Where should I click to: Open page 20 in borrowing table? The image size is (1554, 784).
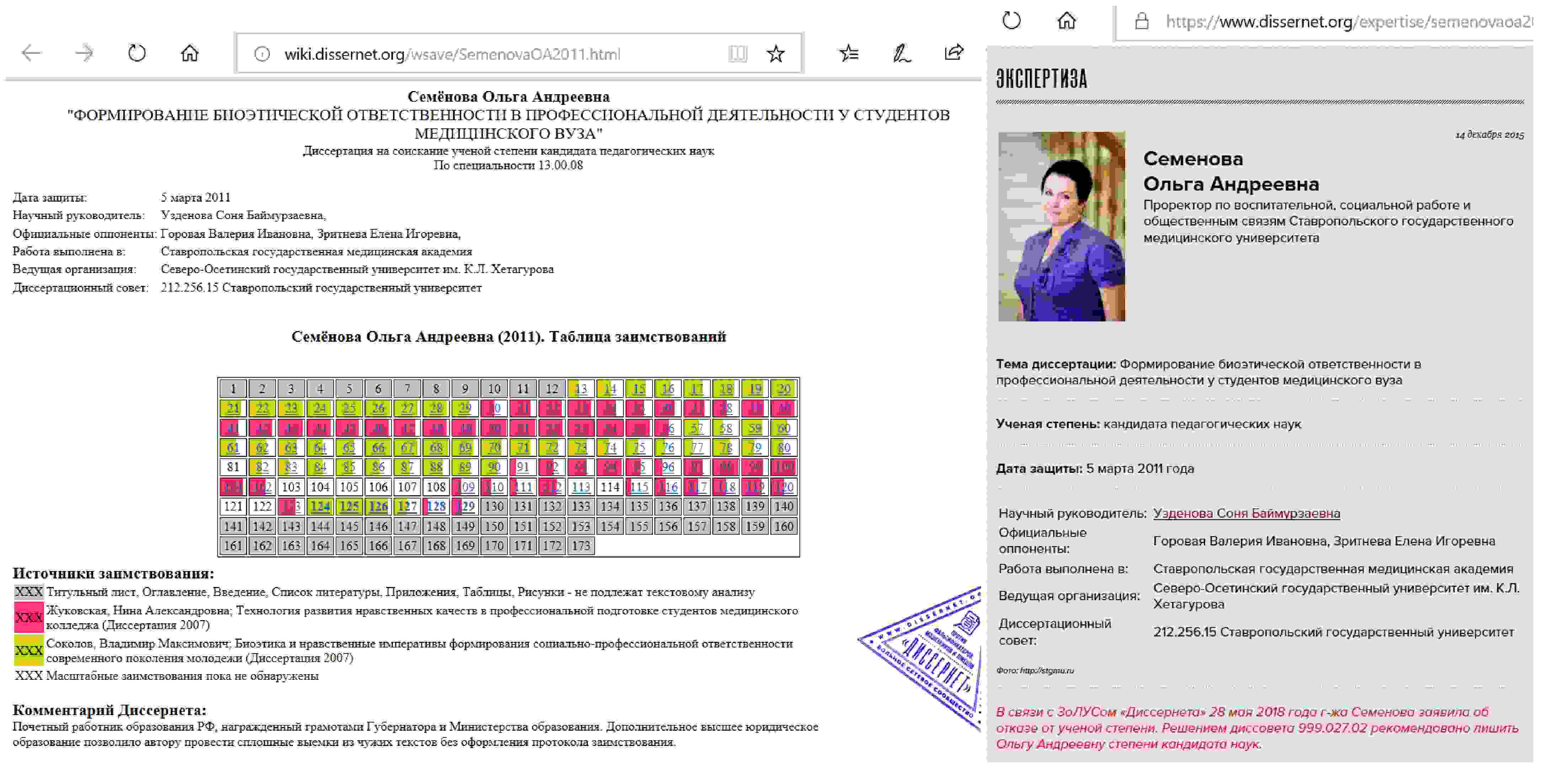784,389
